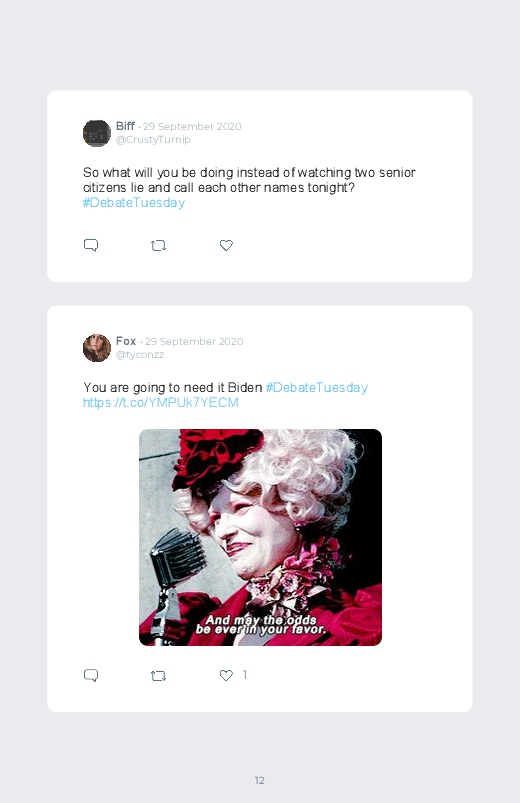This screenshot has height=803, width=520.
Task: Open Fox's profile picture avatar
Action: [97, 348]
